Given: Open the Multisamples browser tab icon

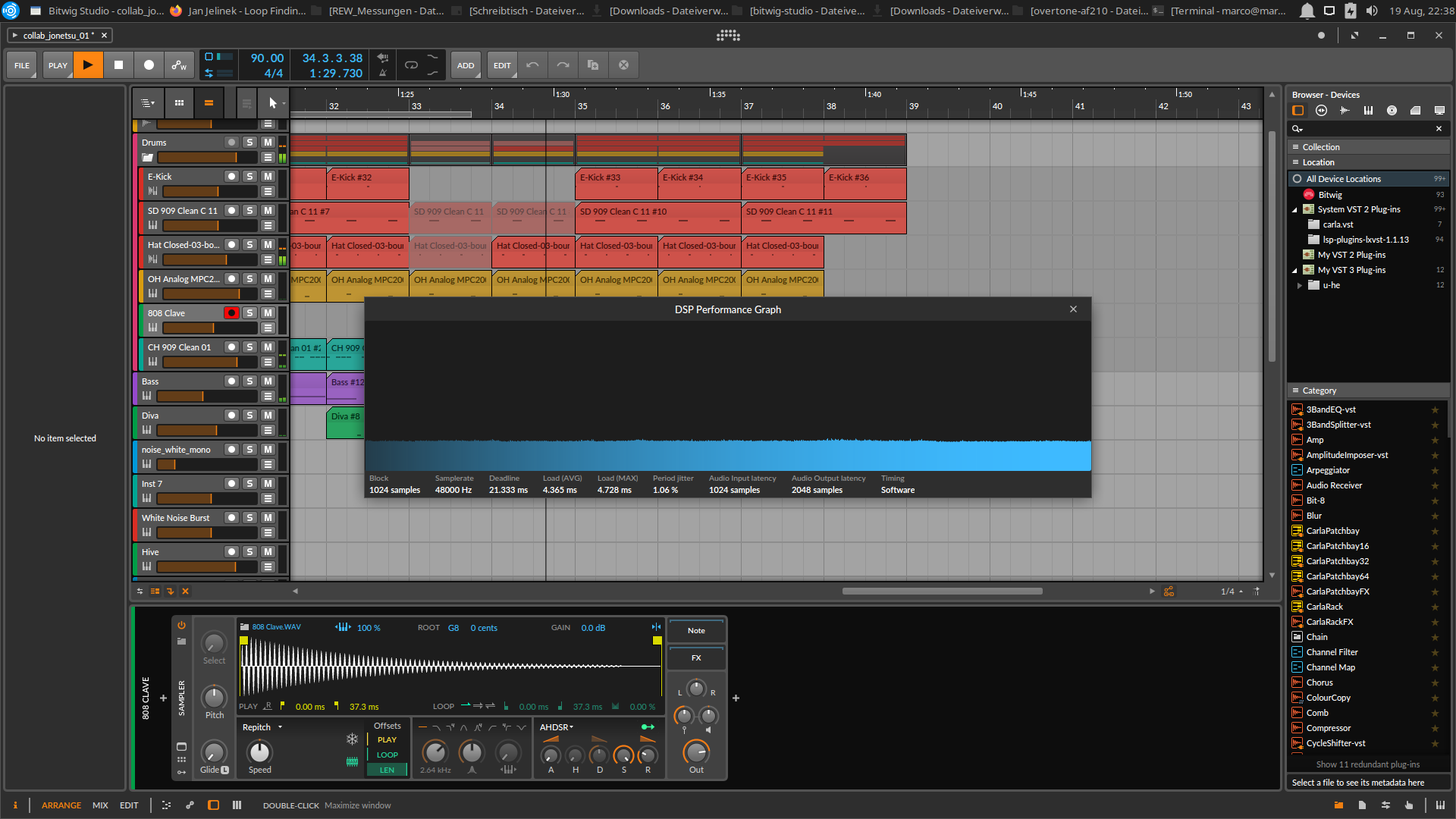Looking at the screenshot, I should pos(1369,111).
